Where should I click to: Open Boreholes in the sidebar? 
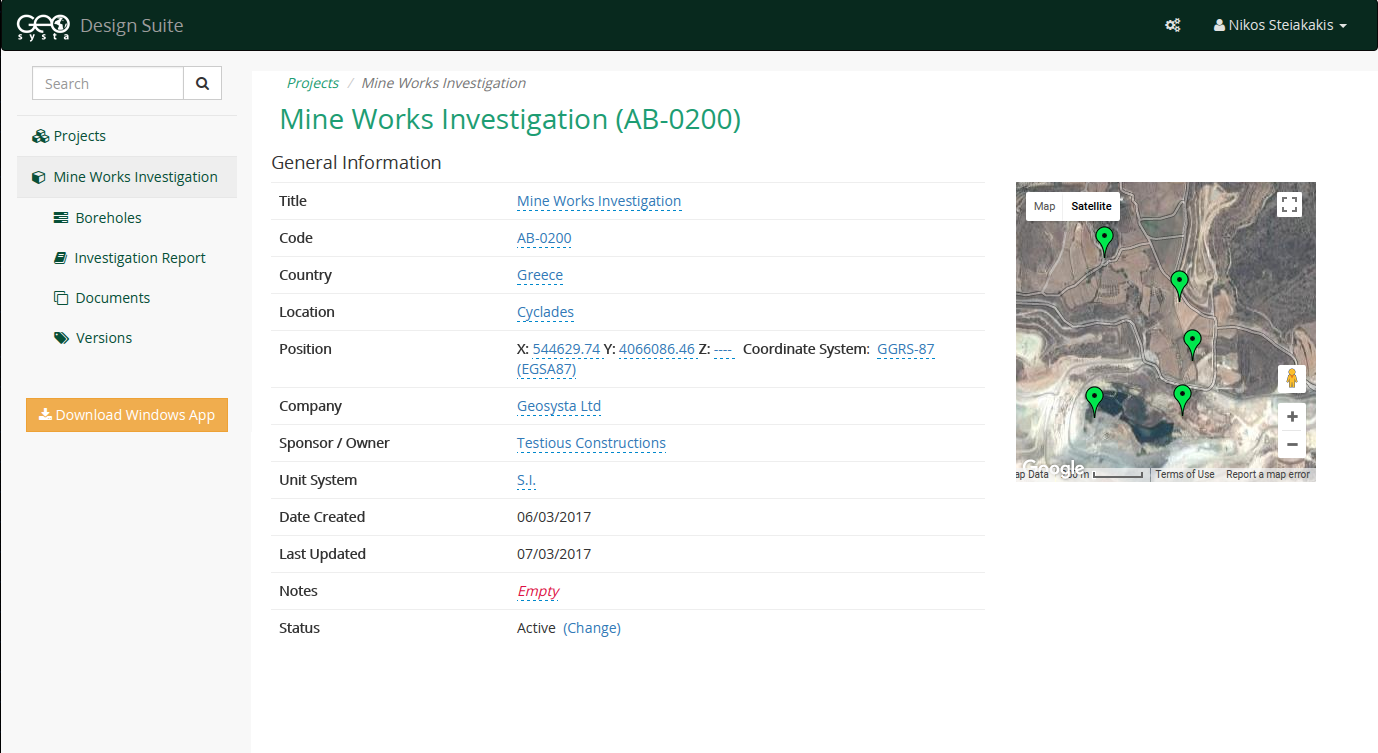coord(108,218)
